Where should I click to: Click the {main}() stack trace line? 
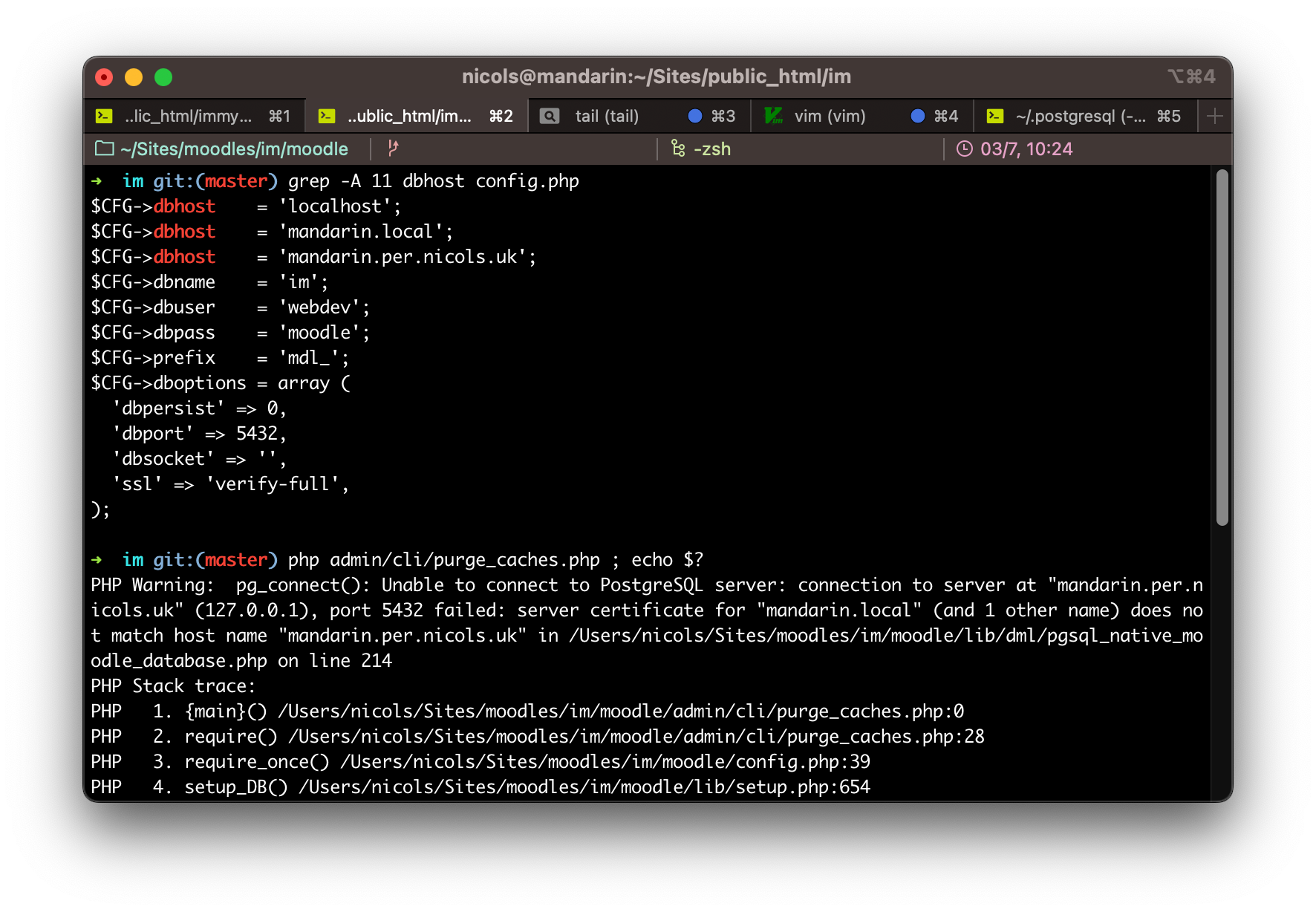(527, 711)
